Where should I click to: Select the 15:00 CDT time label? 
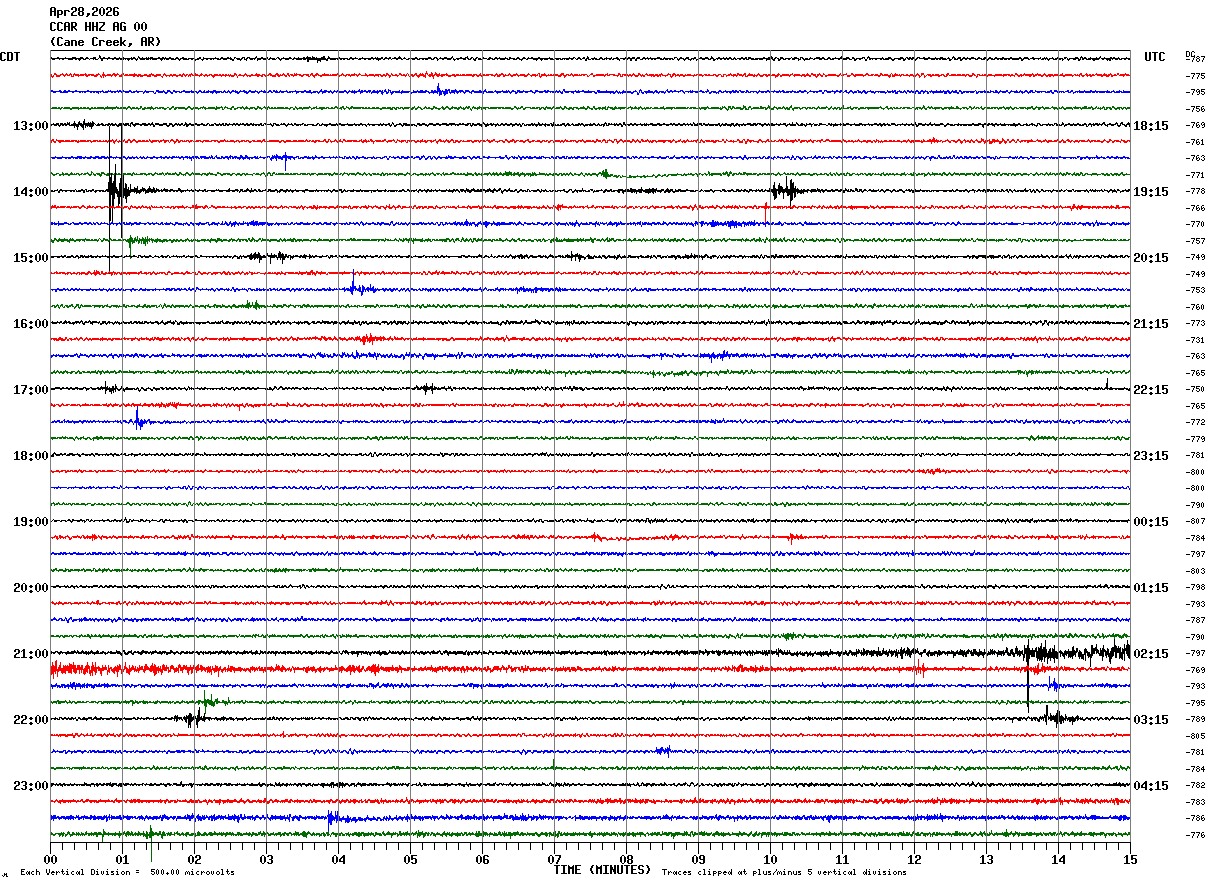30,258
